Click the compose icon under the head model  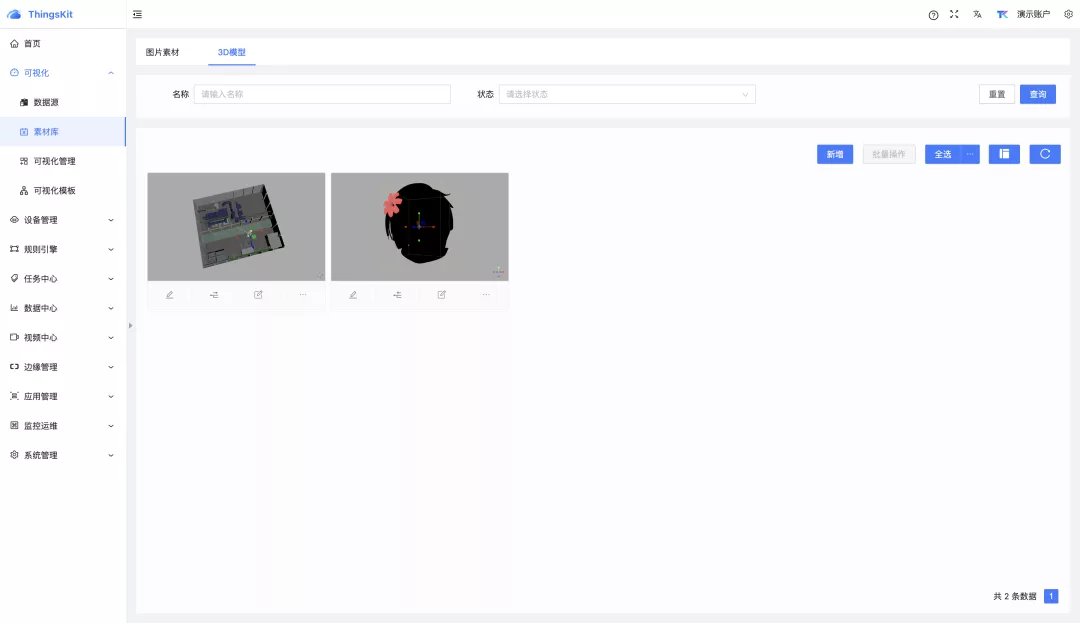pyautogui.click(x=441, y=295)
